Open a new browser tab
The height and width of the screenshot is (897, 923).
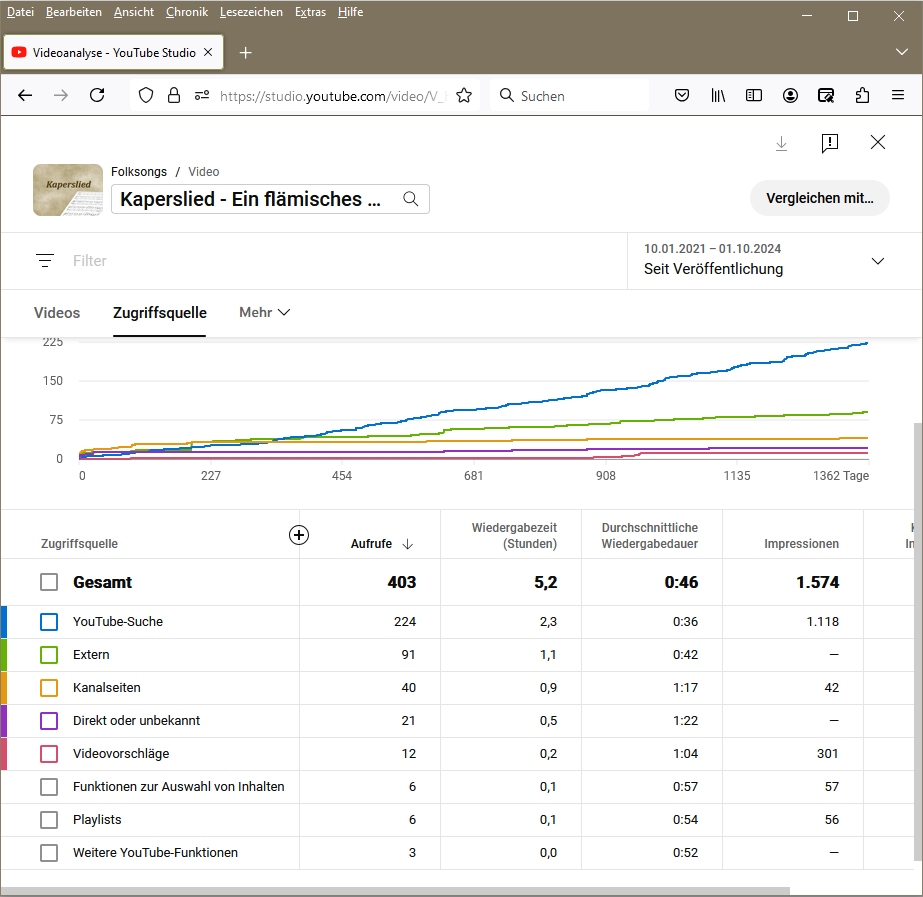pos(245,53)
